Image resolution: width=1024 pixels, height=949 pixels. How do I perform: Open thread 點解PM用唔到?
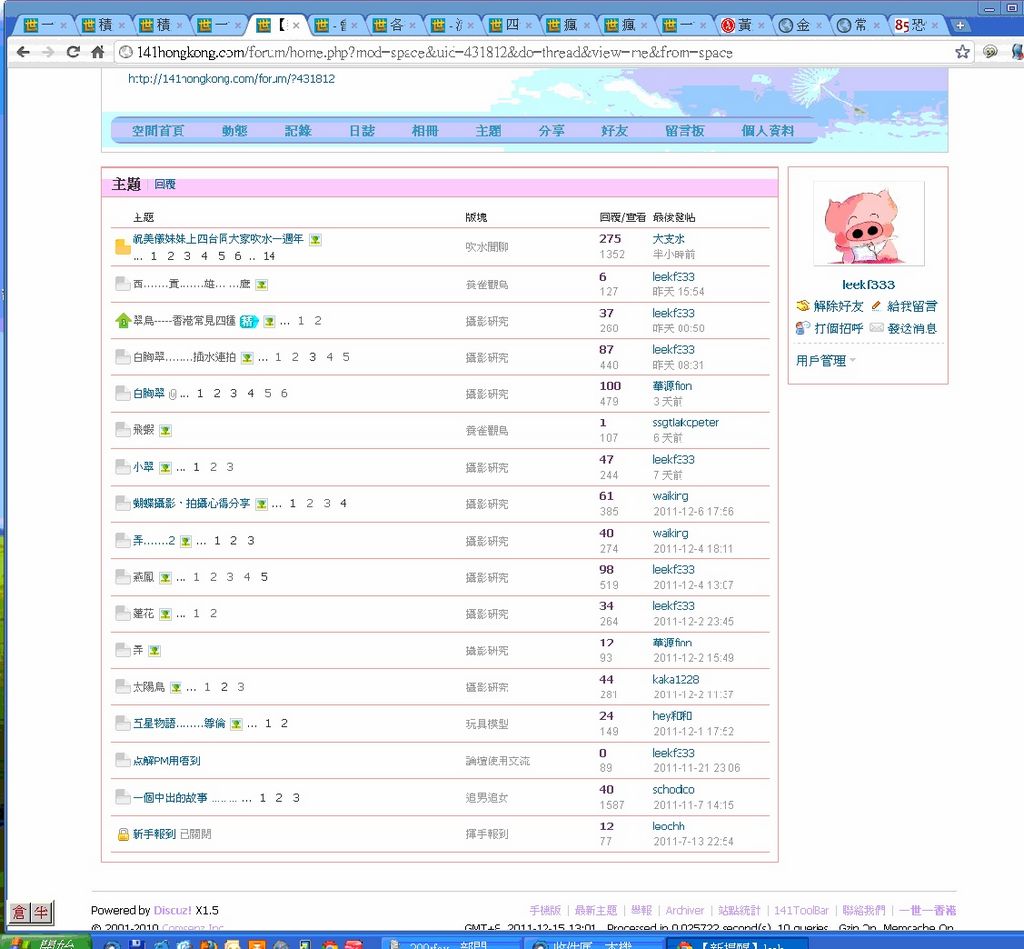(166, 761)
